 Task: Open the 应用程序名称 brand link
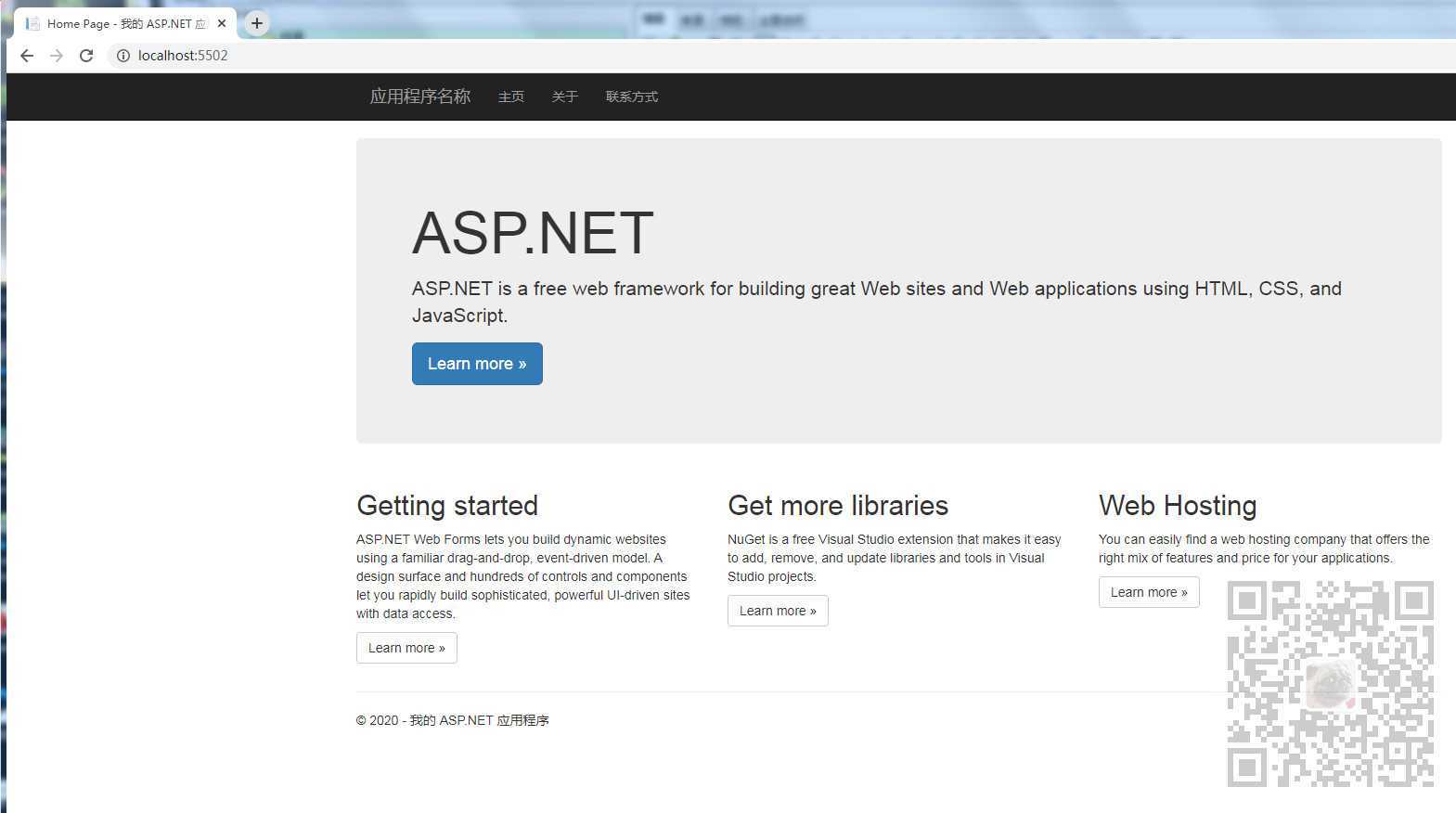pos(420,97)
